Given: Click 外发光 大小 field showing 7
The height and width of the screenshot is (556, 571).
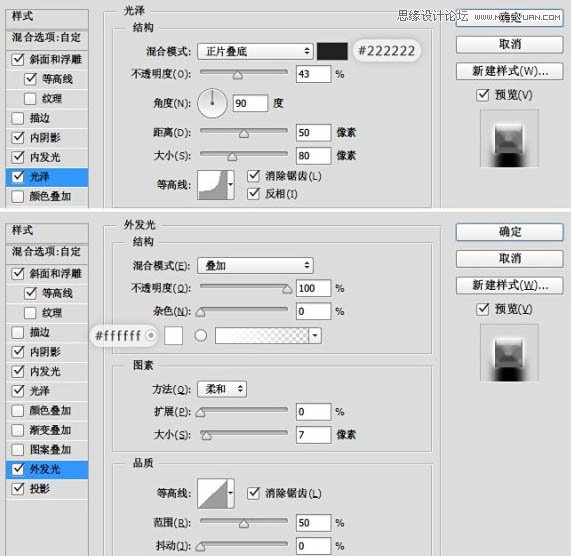Looking at the screenshot, I should [314, 435].
